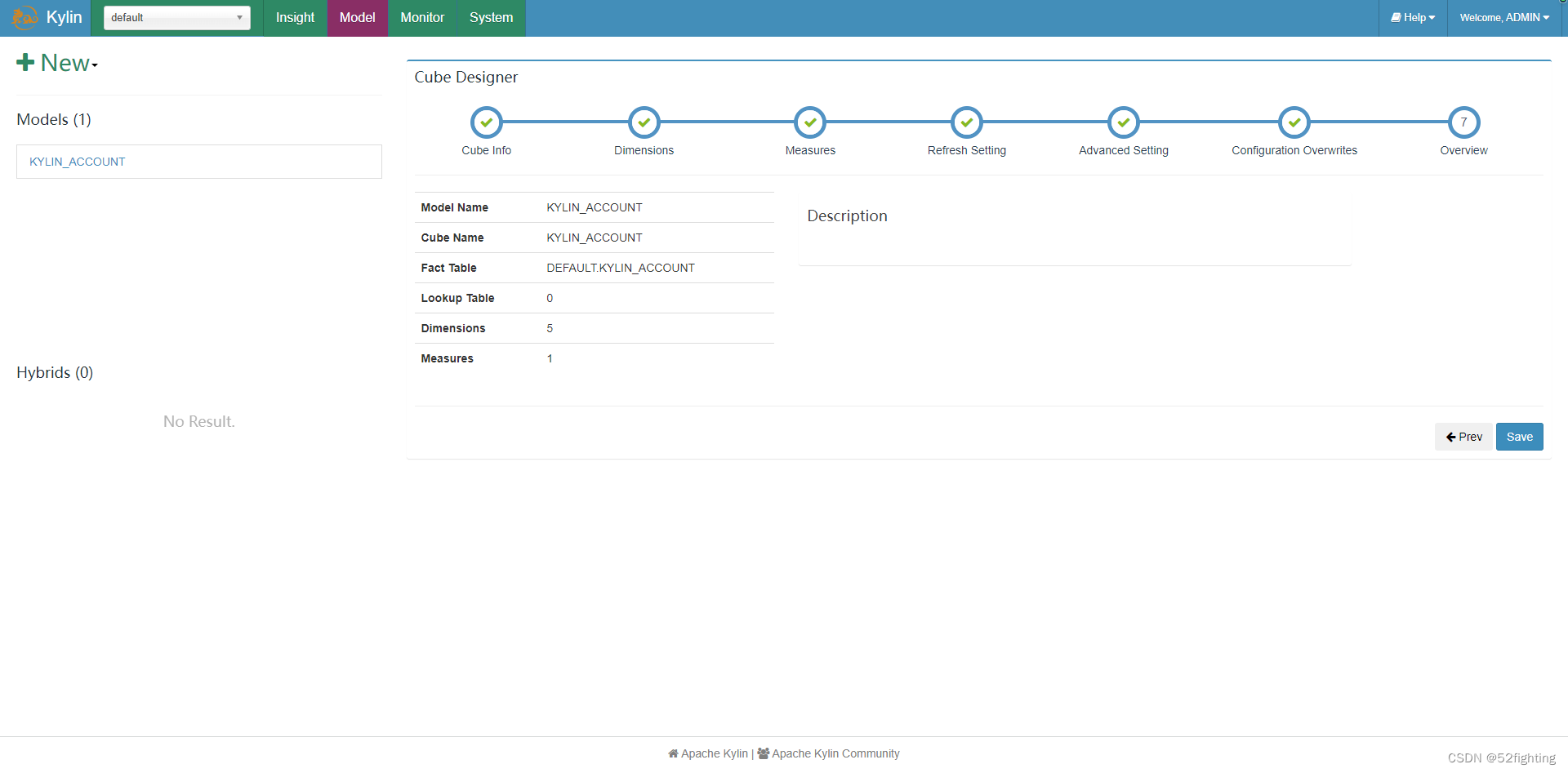Open the default project dropdown
1568x773 pixels.
point(176,17)
